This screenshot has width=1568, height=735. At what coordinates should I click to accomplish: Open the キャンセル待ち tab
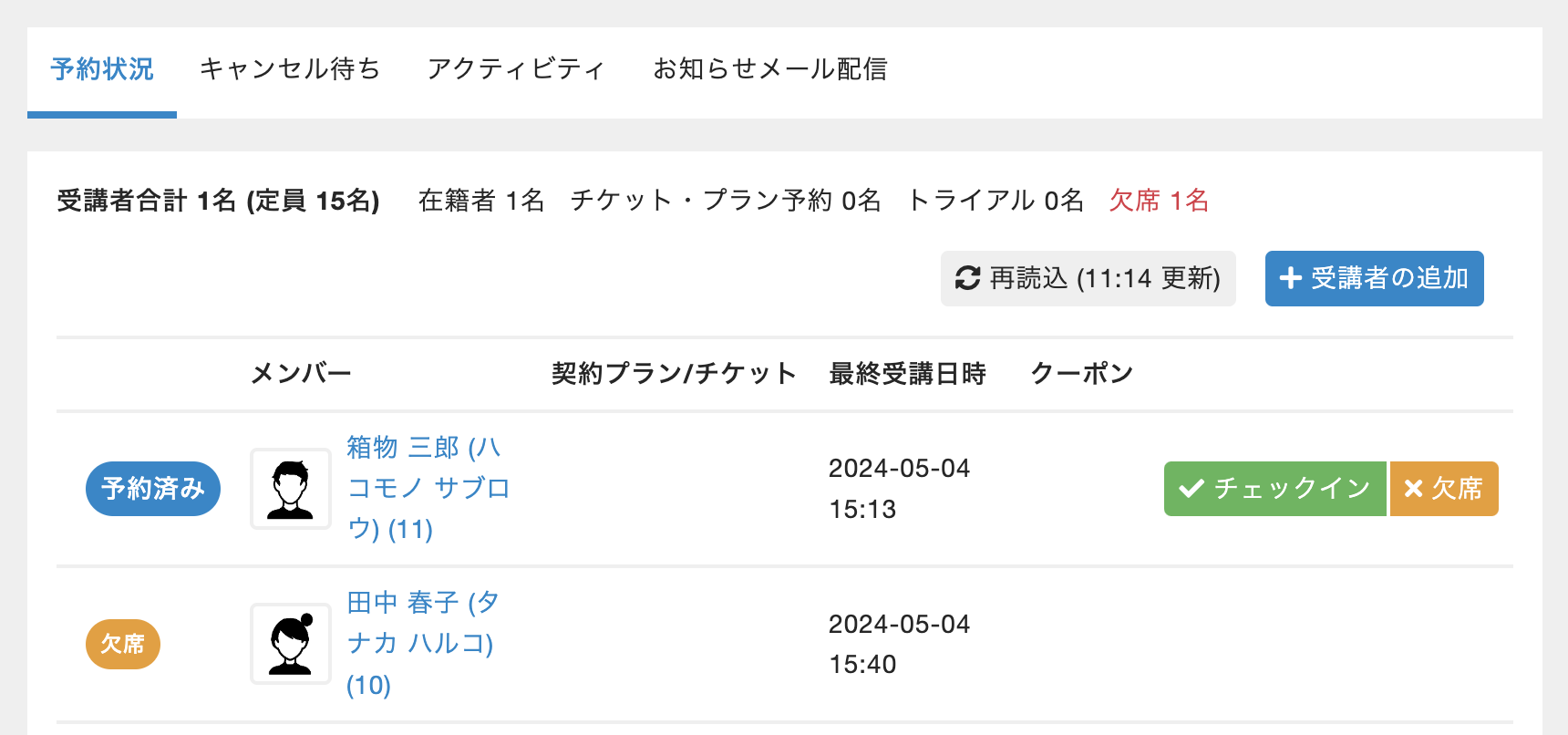tap(290, 69)
